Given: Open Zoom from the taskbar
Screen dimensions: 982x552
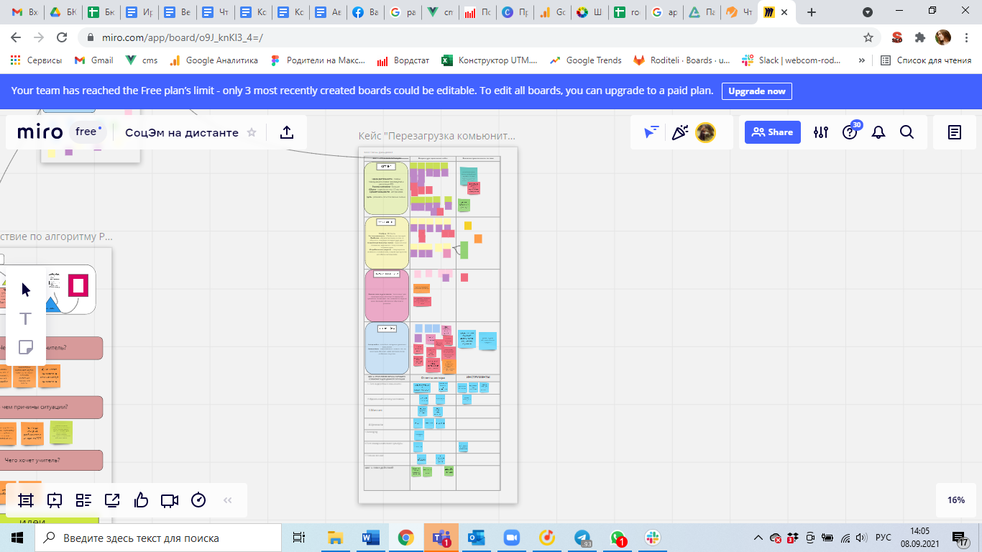Looking at the screenshot, I should pos(512,538).
